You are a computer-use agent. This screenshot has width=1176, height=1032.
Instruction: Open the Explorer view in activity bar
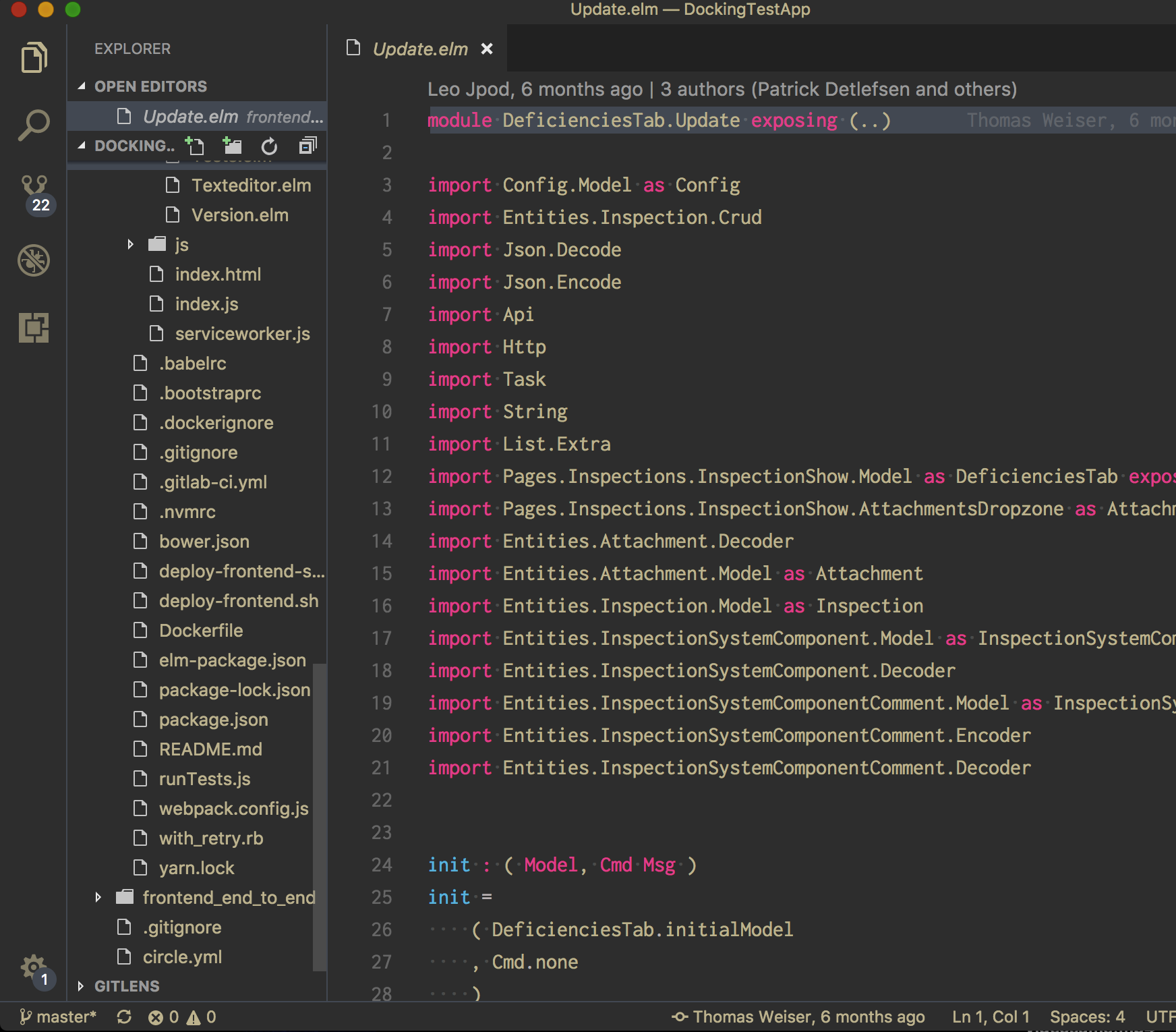[34, 58]
